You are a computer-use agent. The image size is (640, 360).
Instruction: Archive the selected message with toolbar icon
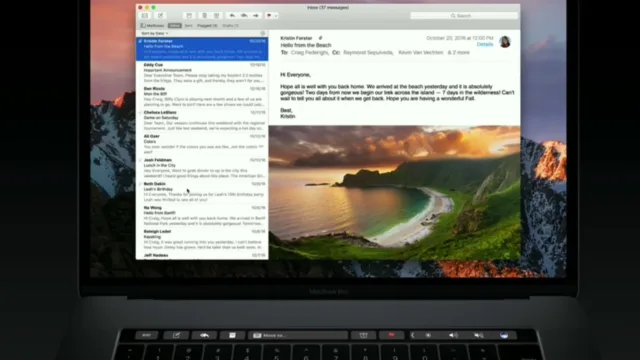[189, 16]
